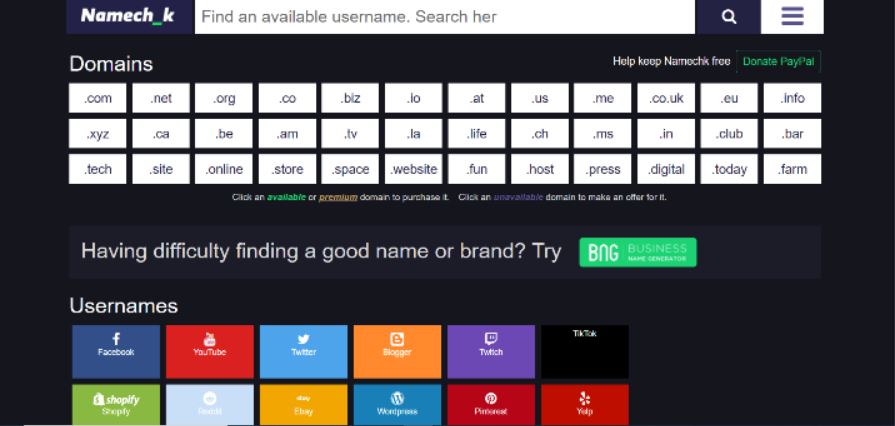Check username on Facebook tile
895x426 pixels.
[x=116, y=350]
